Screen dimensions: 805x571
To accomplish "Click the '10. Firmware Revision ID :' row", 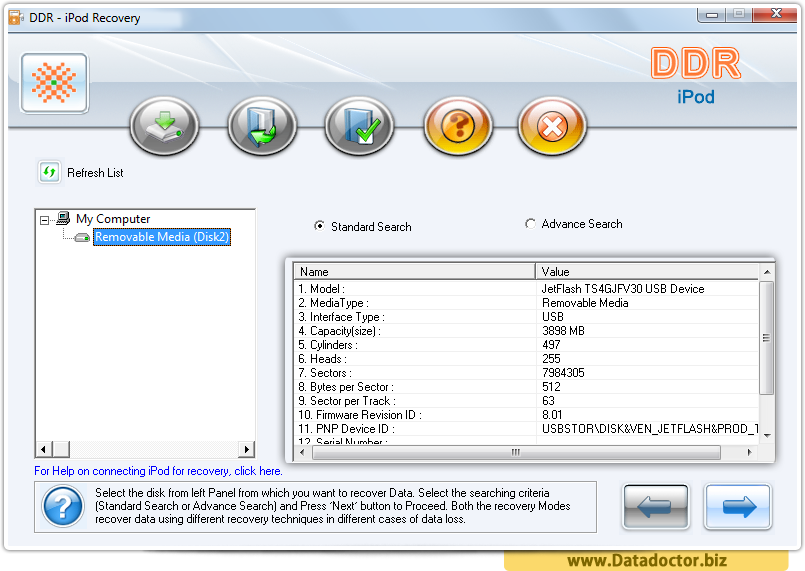I will (526, 414).
